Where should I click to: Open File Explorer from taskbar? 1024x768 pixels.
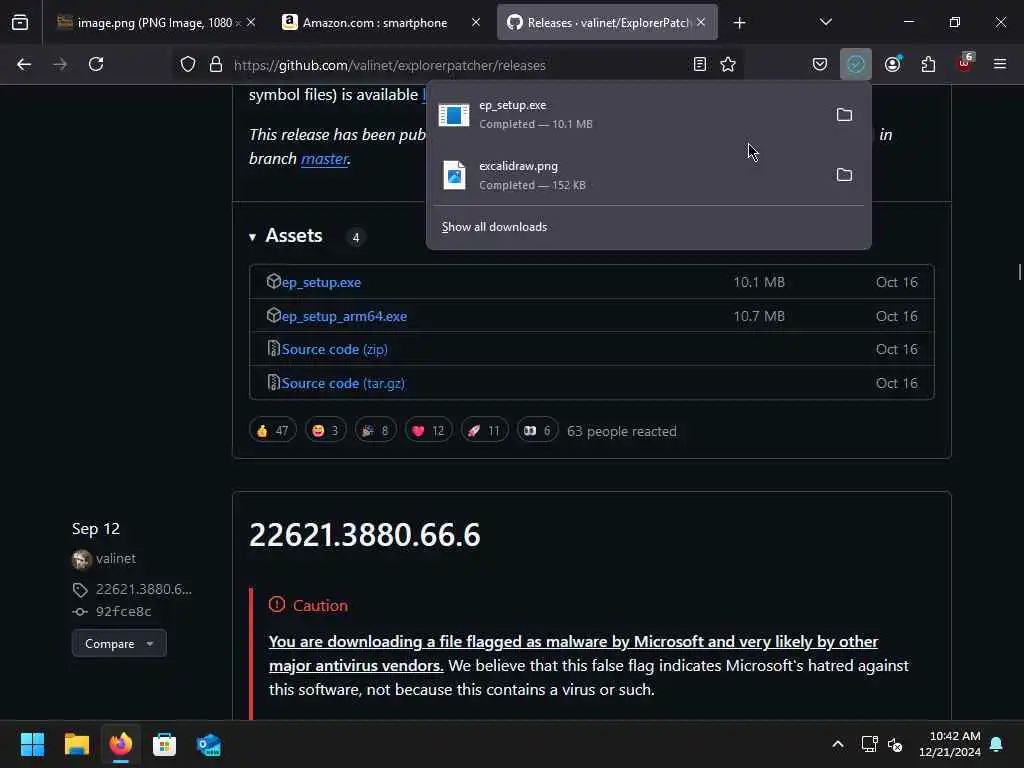[76, 744]
